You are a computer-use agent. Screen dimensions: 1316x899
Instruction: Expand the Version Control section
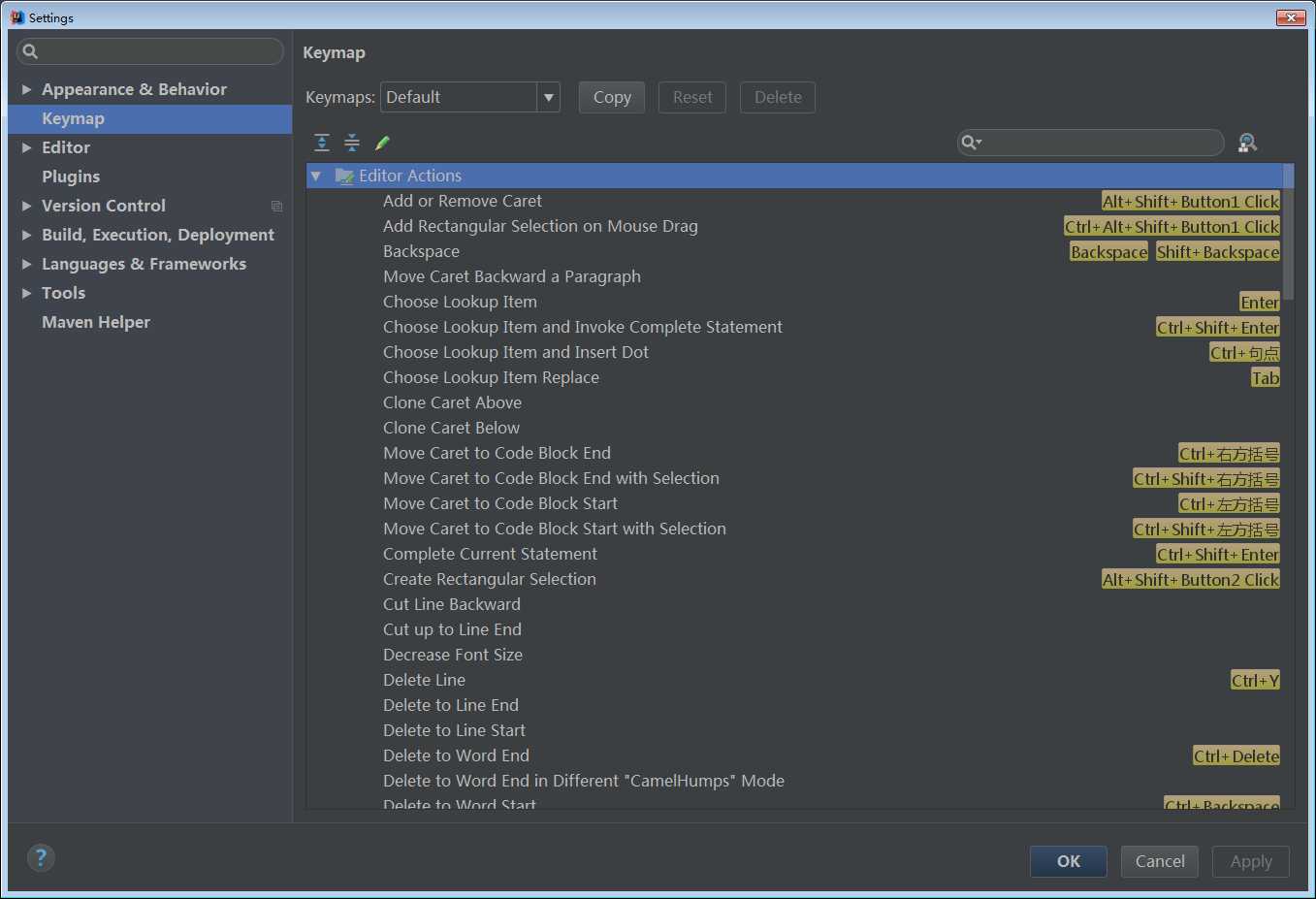tap(27, 206)
